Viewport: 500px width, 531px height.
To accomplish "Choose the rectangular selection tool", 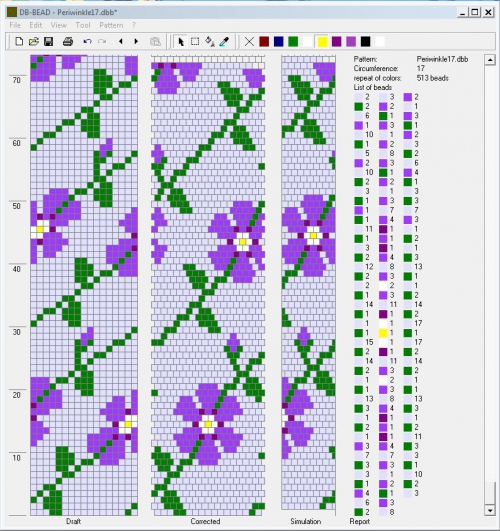I will click(195, 42).
